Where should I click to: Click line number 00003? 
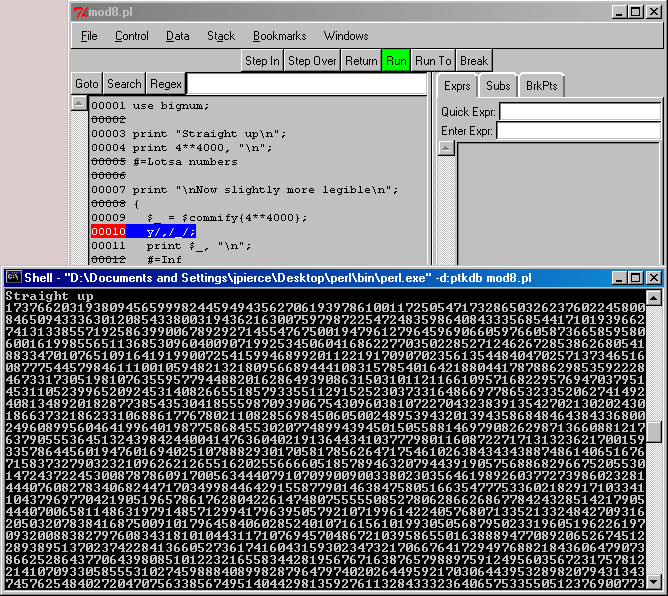click(x=108, y=134)
